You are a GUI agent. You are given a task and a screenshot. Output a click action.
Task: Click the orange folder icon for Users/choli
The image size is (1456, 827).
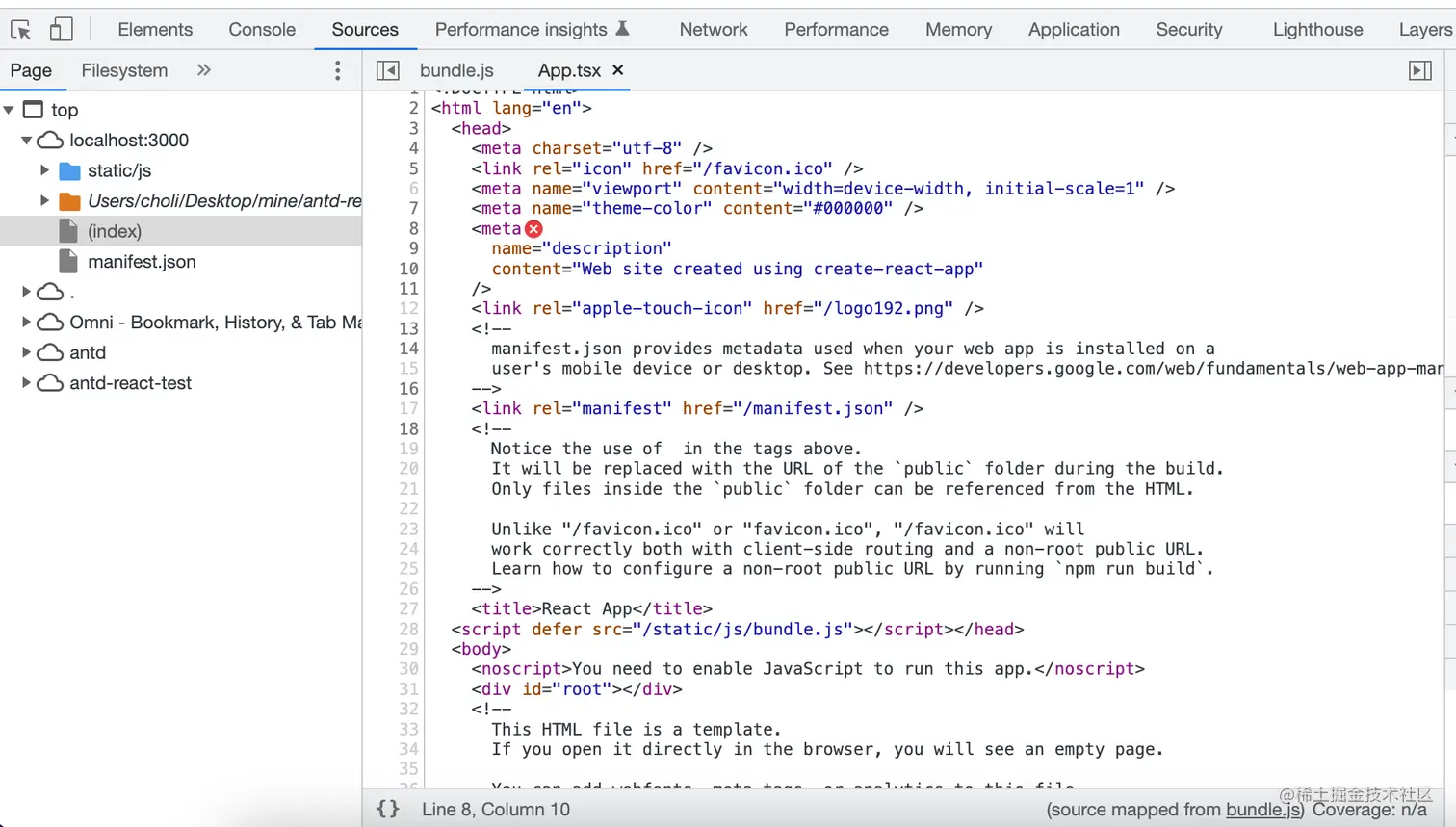click(x=69, y=201)
